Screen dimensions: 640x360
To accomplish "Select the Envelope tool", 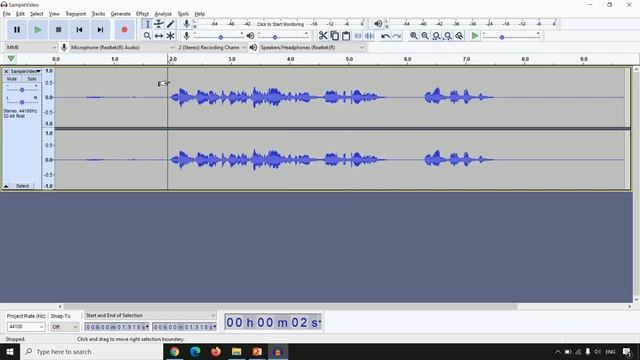I will tap(159, 24).
